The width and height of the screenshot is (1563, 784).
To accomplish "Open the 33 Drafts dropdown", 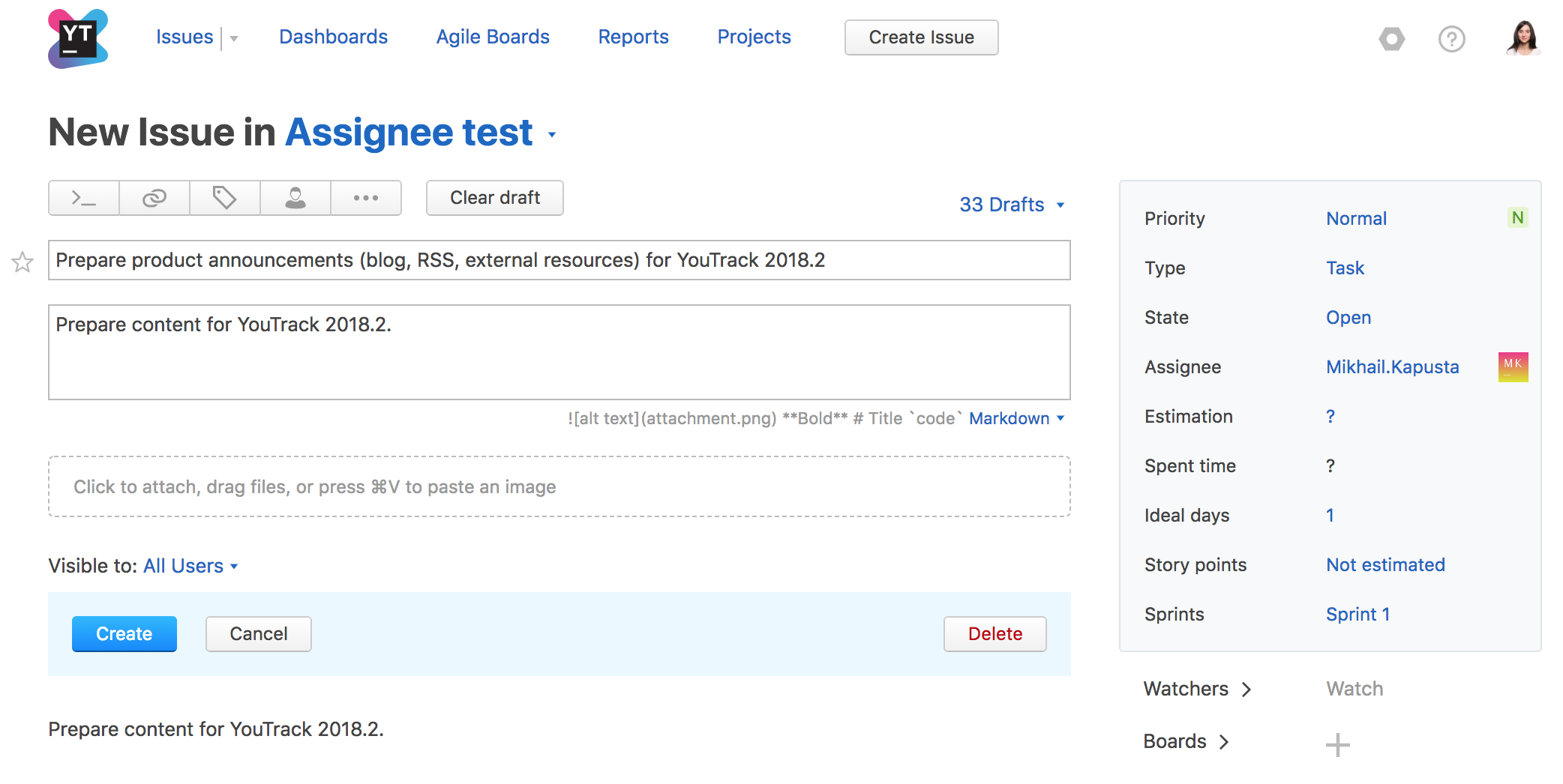I will (1011, 205).
